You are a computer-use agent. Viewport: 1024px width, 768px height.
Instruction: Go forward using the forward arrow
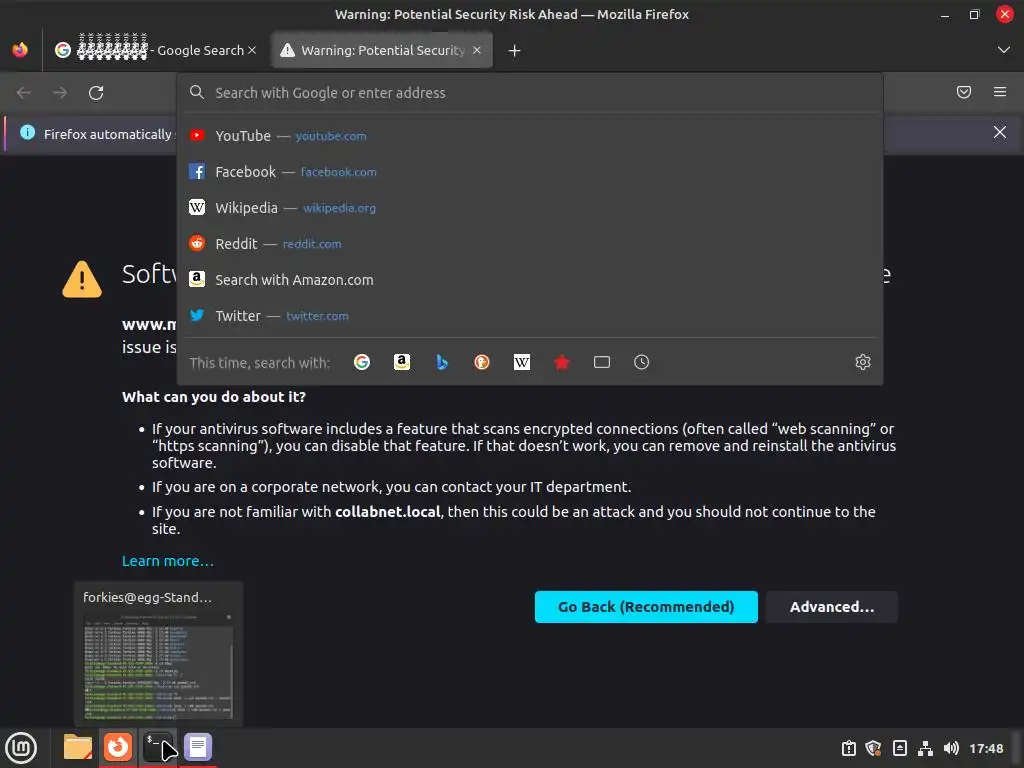point(60,93)
